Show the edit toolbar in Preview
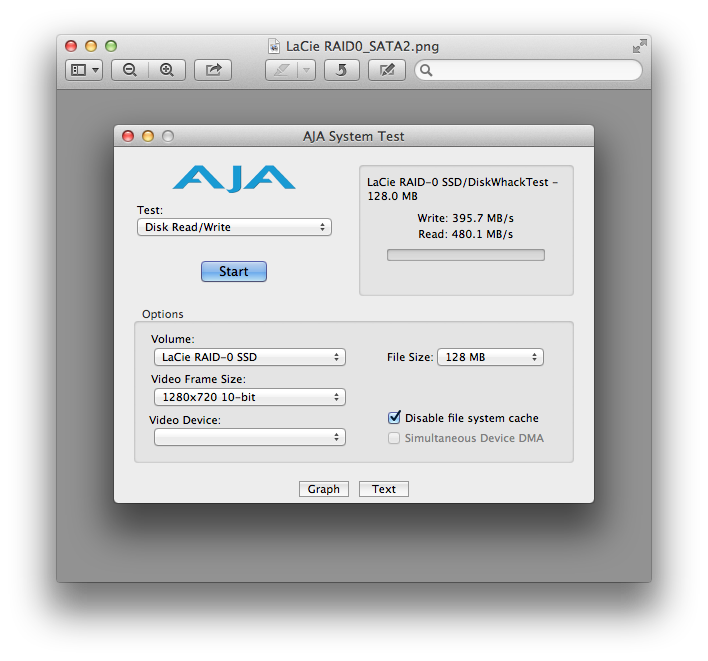Viewport: 708px width, 661px height. pyautogui.click(x=387, y=70)
